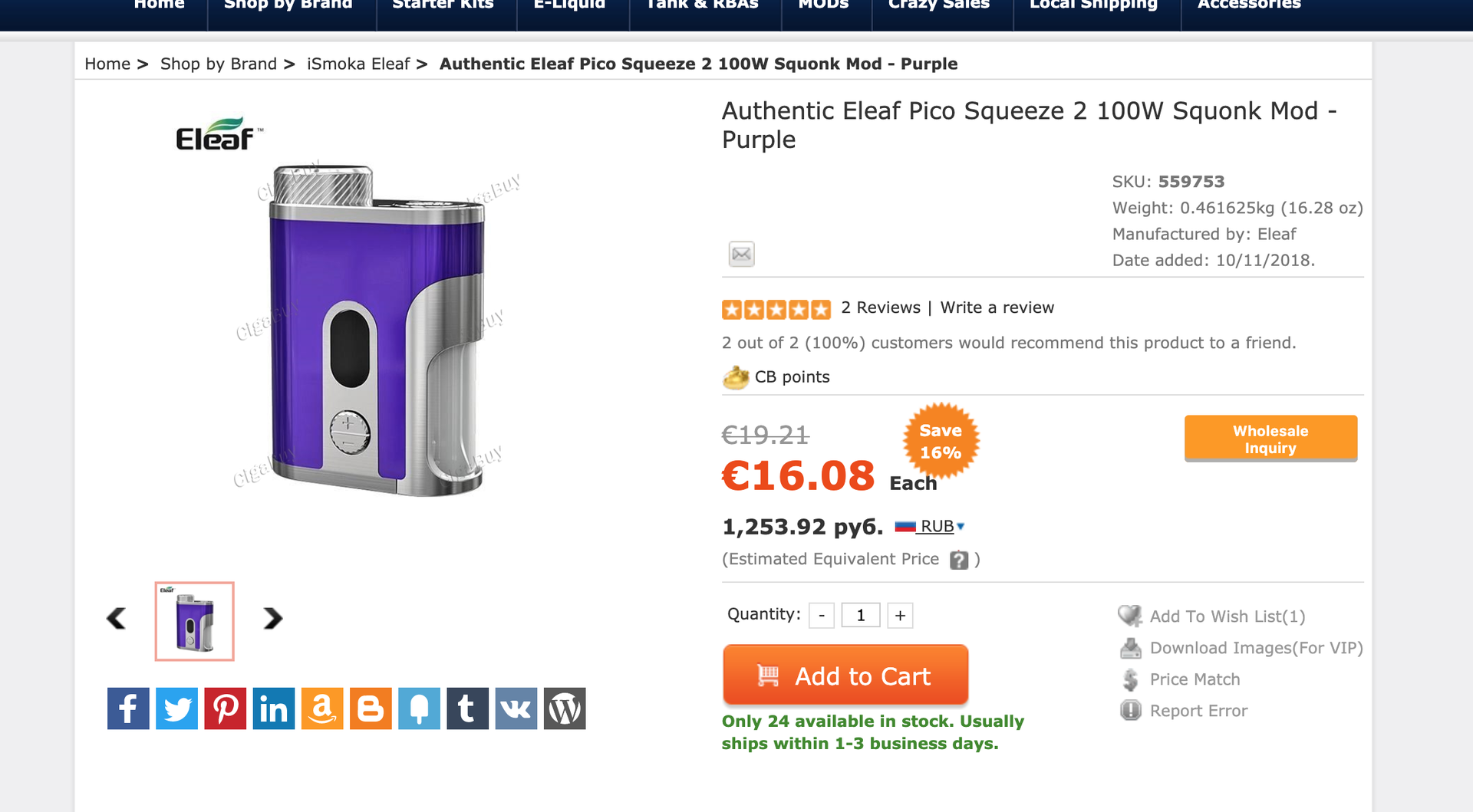Image resolution: width=1473 pixels, height=812 pixels.
Task: Select the purple mod thumbnail
Action: (x=195, y=621)
